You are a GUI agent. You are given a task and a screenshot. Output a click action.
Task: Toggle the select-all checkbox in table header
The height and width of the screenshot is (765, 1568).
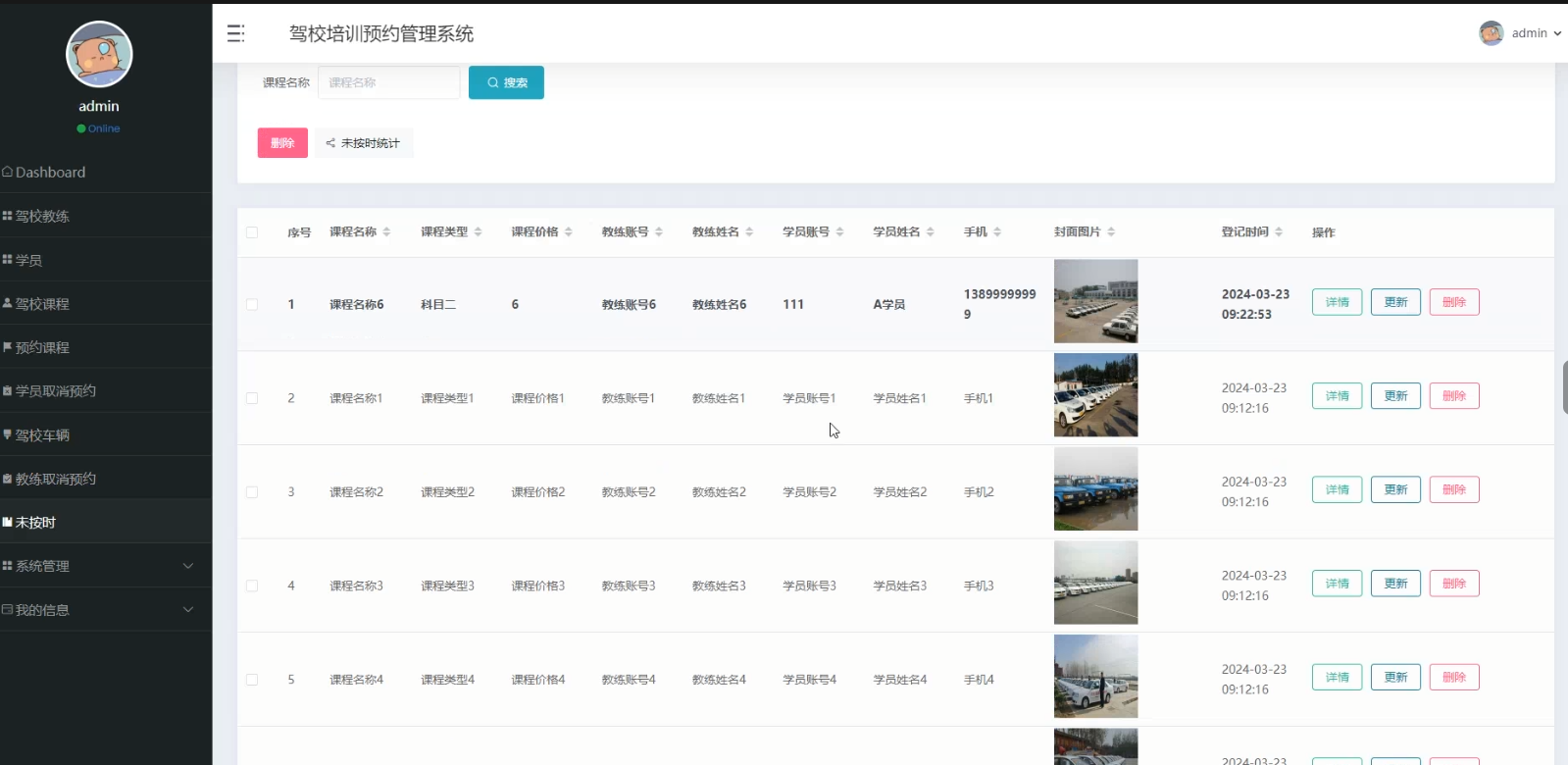coord(252,232)
